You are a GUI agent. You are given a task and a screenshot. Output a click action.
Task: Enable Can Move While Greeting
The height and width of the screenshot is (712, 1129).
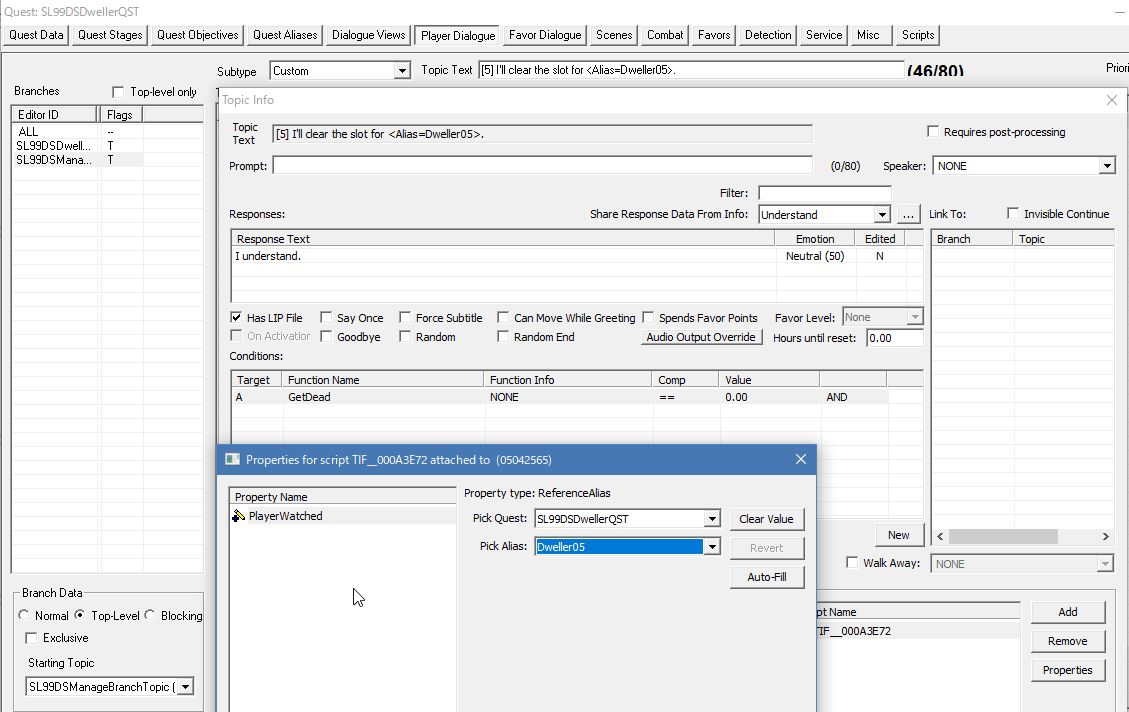coord(503,317)
